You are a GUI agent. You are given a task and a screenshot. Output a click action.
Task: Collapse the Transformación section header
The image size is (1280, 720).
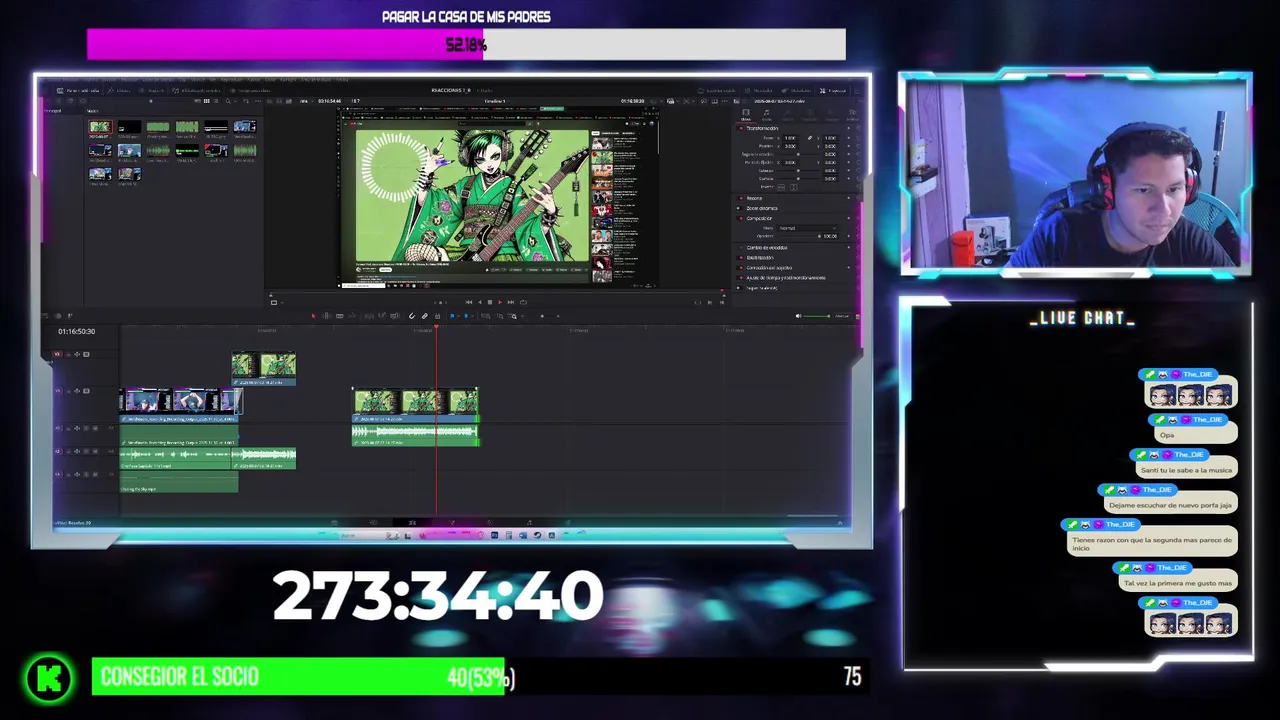tap(762, 128)
